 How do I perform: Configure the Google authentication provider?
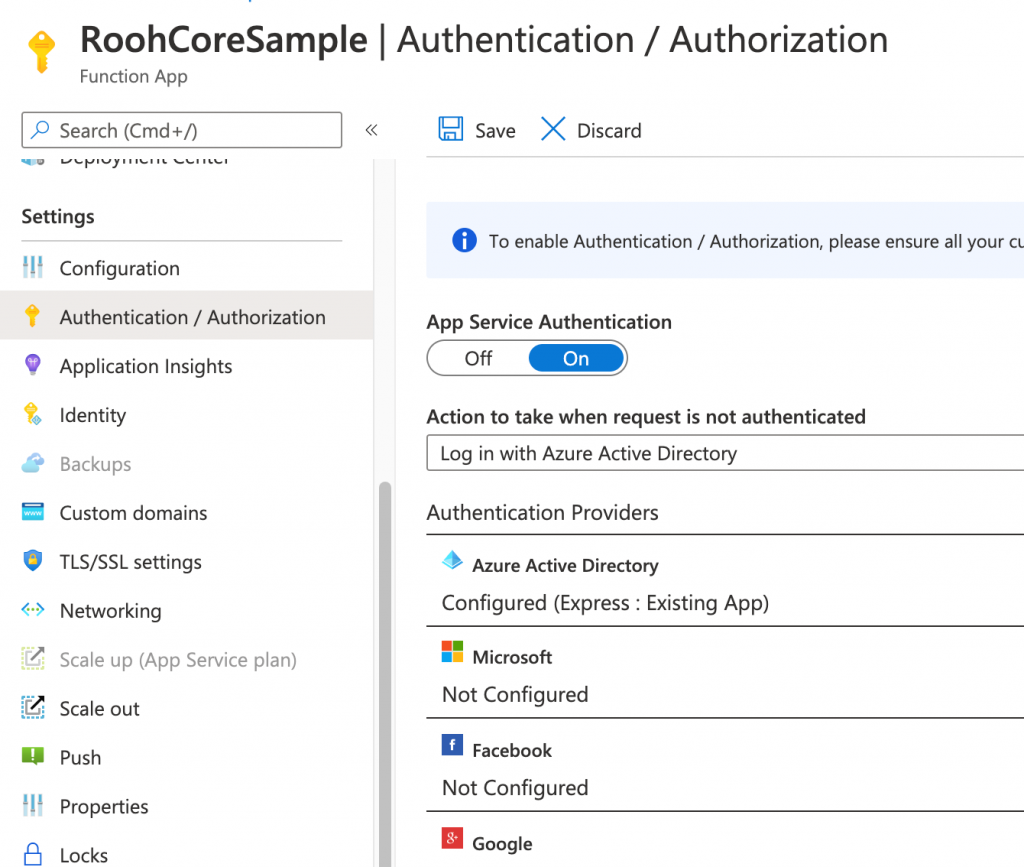point(725,841)
